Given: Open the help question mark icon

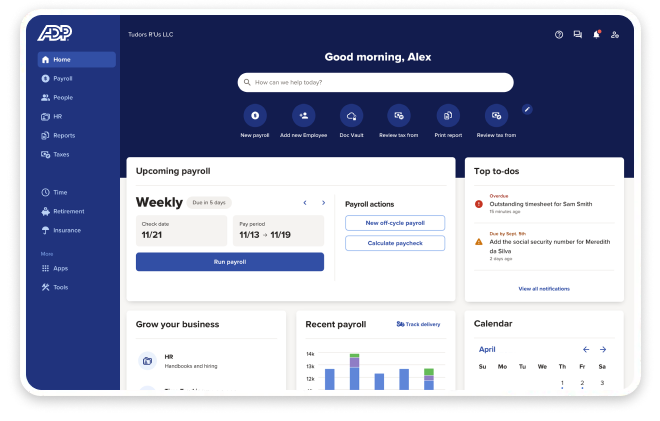Looking at the screenshot, I should [x=559, y=34].
